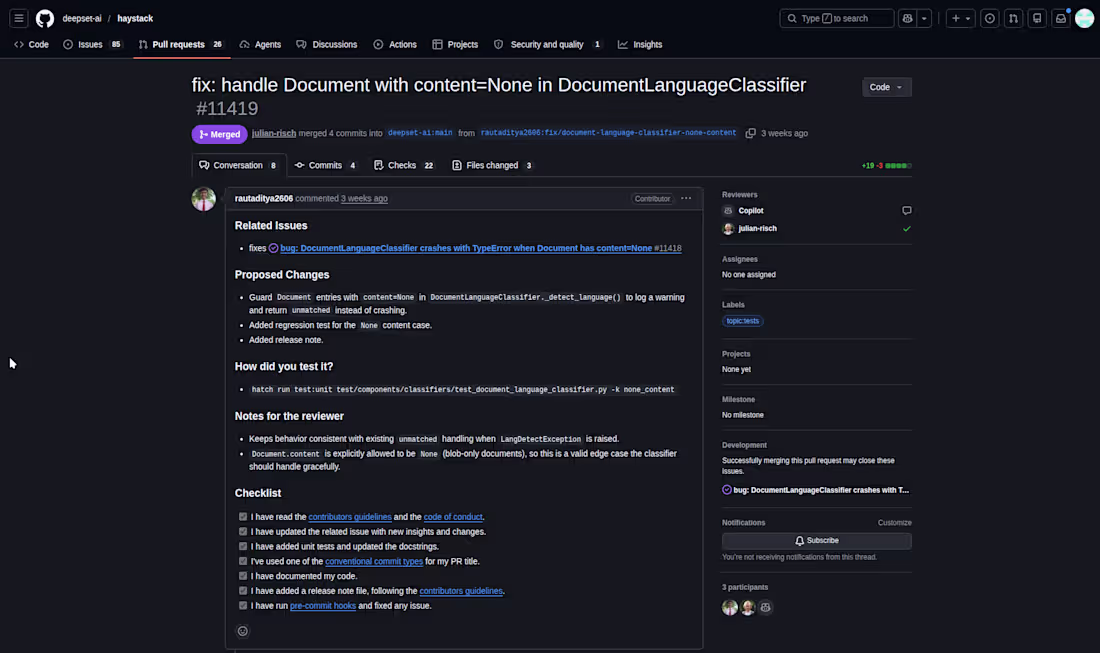Click julian-risch approved checkmark
The image size is (1100, 653).
(906, 229)
